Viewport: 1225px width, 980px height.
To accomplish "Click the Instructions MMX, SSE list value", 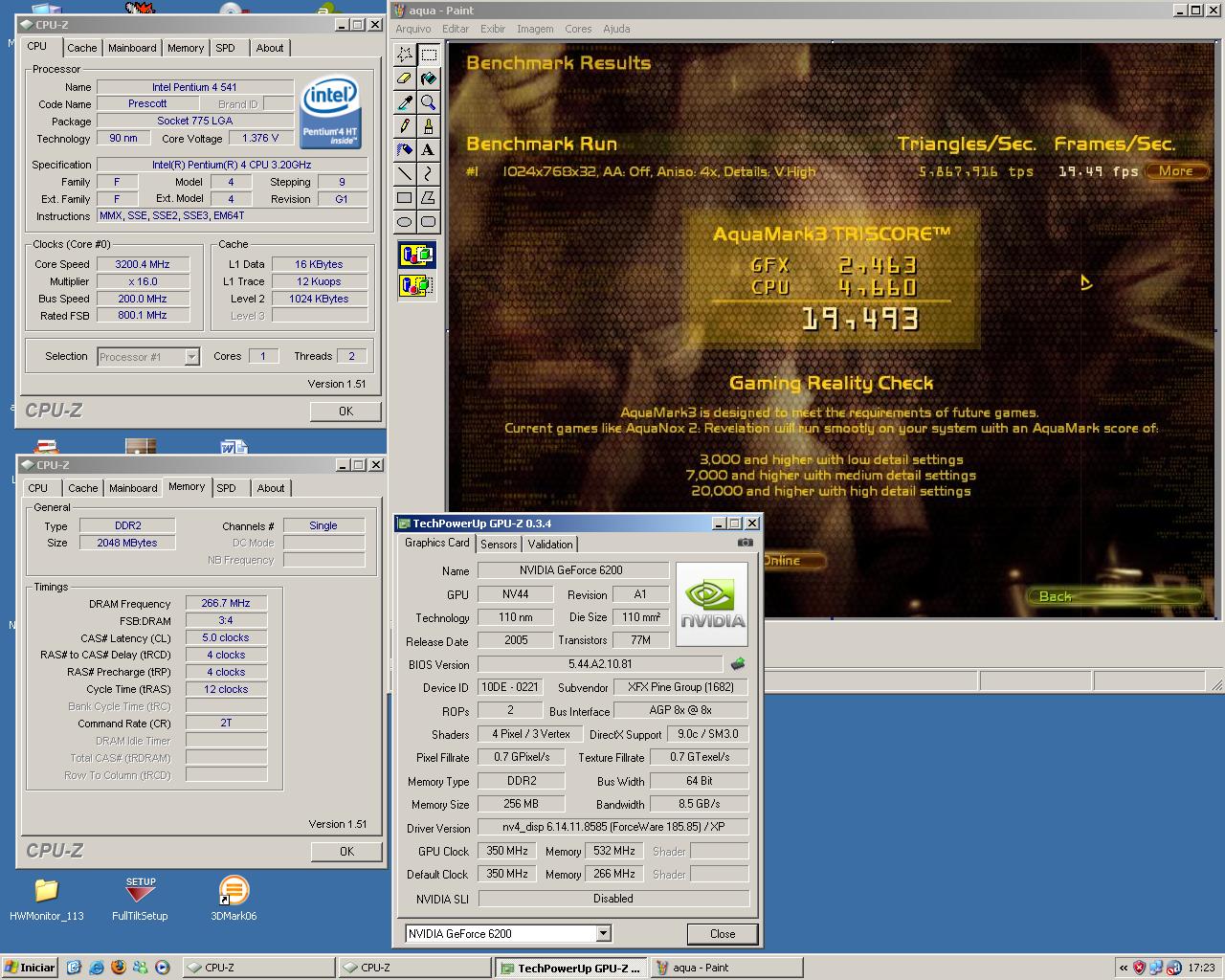I will 233,216.
